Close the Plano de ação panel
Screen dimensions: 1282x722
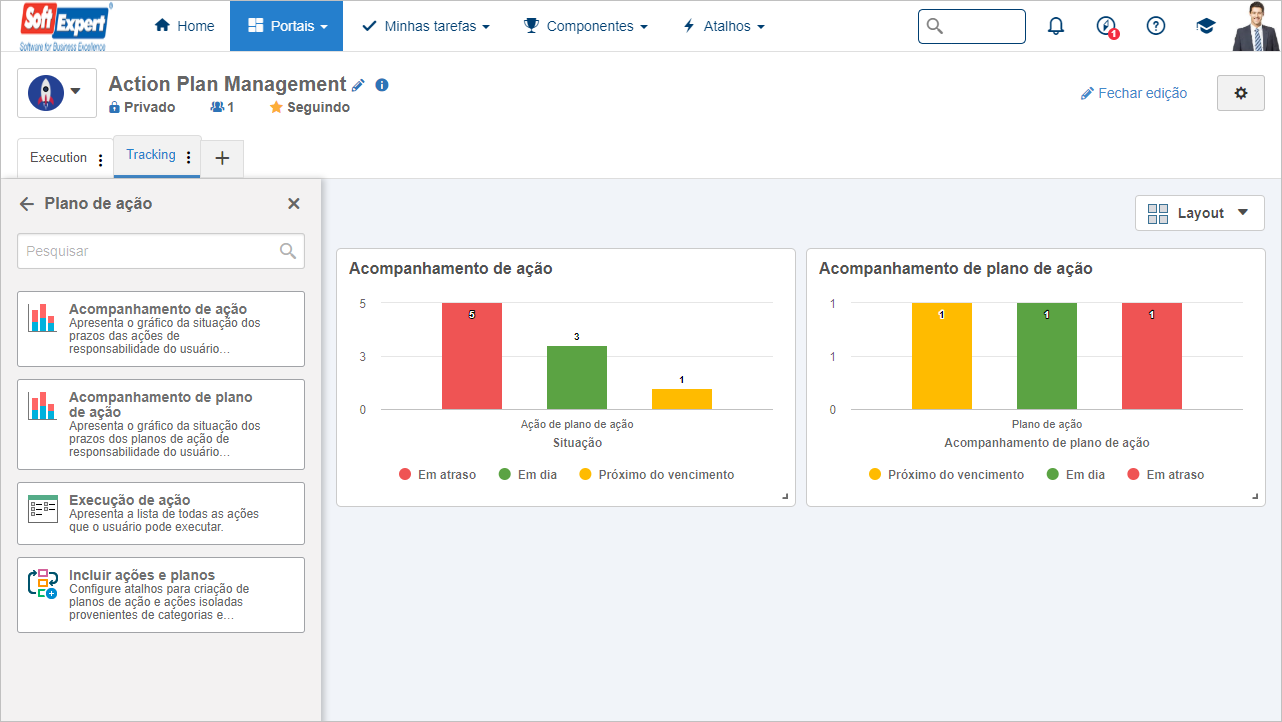pos(294,204)
